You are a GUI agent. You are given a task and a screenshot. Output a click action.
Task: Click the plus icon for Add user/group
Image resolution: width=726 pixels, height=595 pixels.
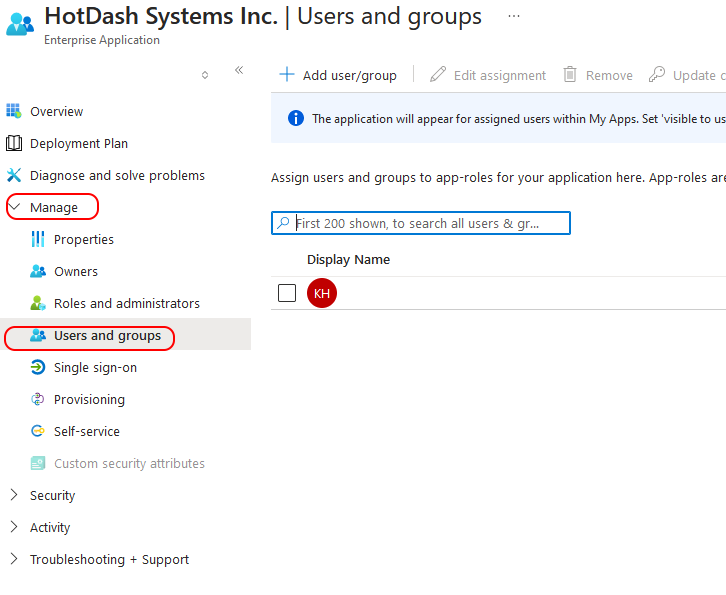(x=287, y=74)
